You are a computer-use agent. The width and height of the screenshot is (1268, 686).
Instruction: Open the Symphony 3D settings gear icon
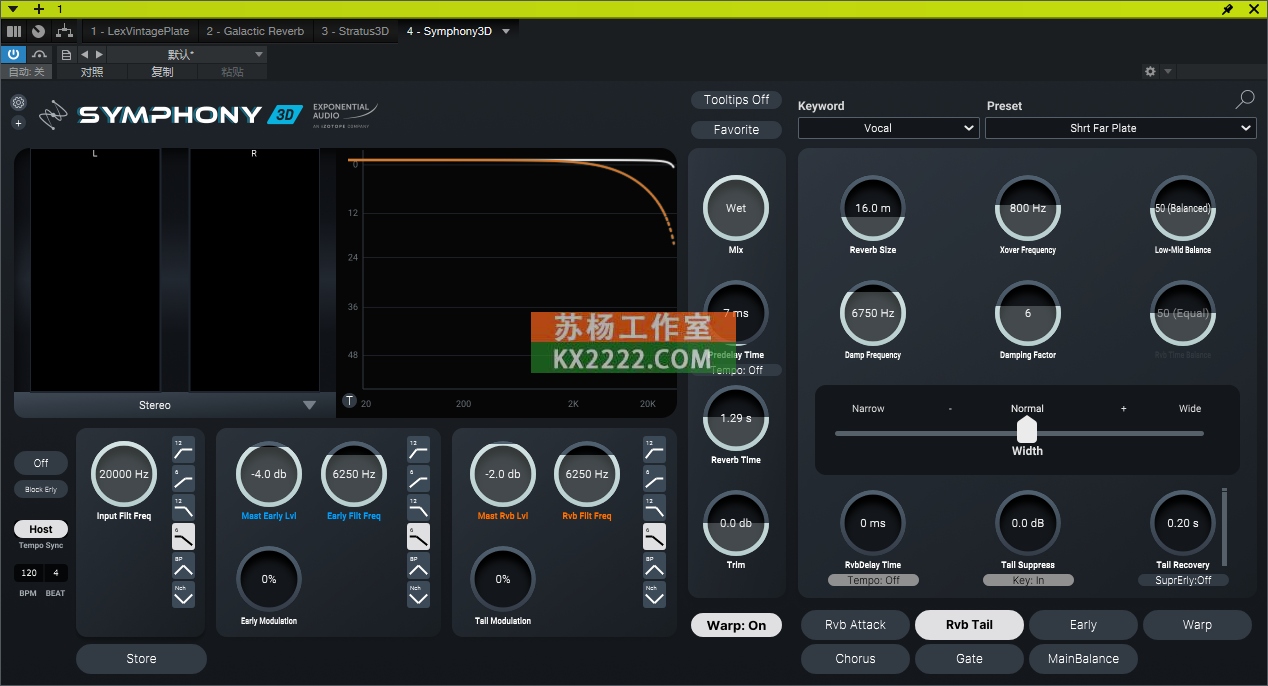(x=18, y=102)
